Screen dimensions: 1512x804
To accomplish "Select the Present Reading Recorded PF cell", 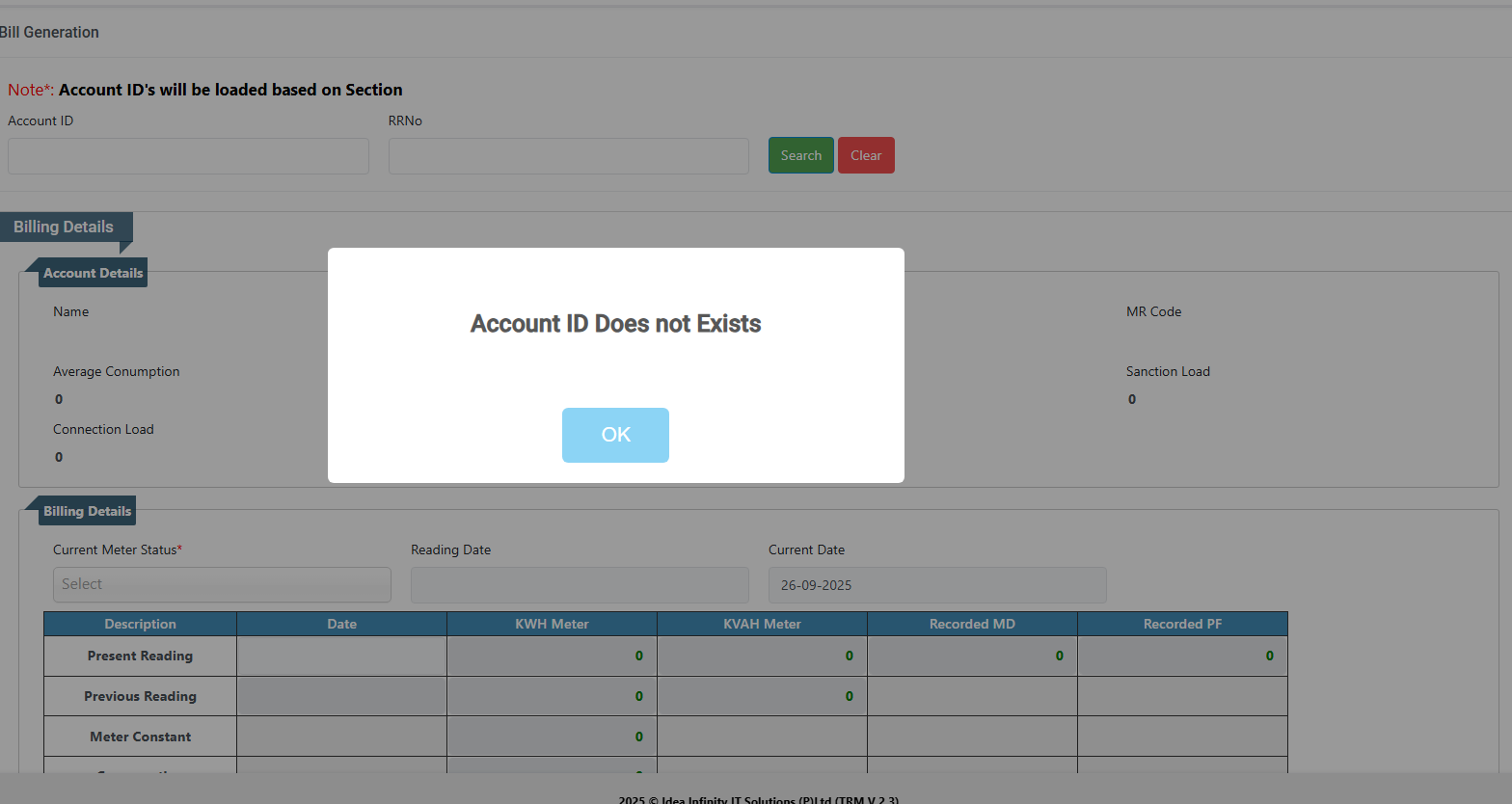I will pos(1182,657).
